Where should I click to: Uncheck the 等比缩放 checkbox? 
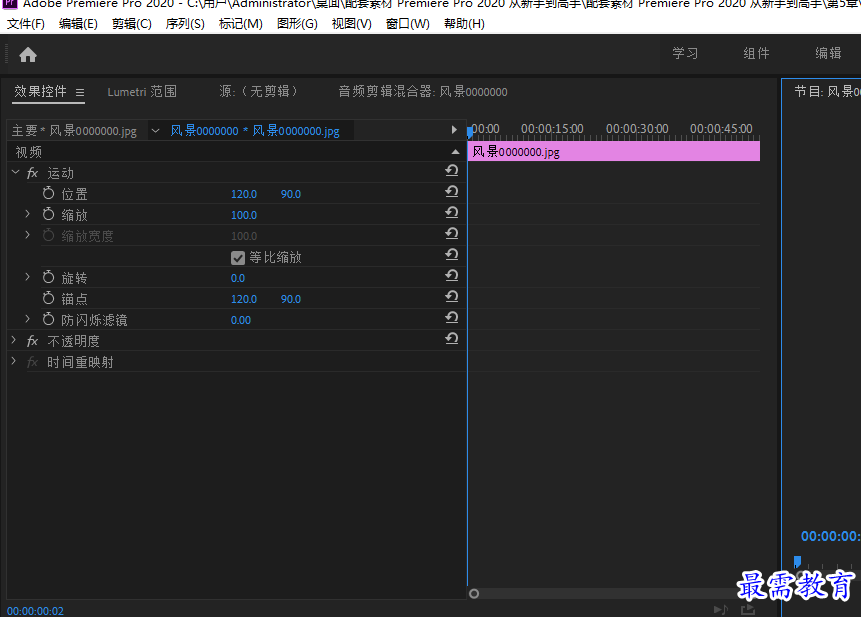238,257
